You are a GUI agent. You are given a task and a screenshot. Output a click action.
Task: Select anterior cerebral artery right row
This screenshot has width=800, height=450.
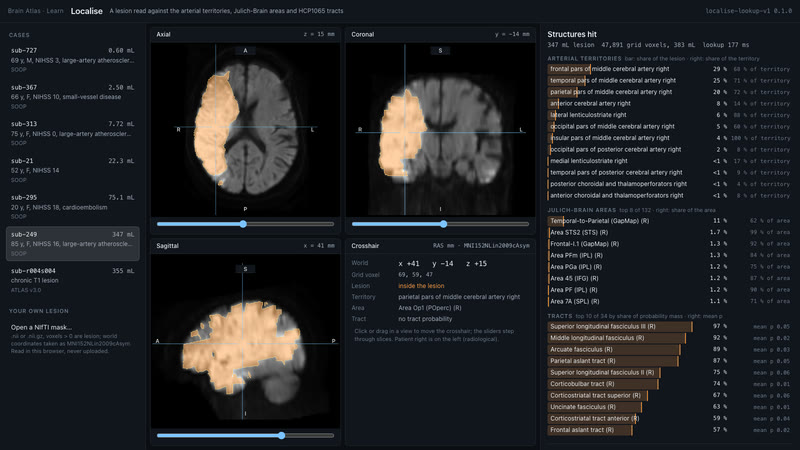(x=668, y=104)
